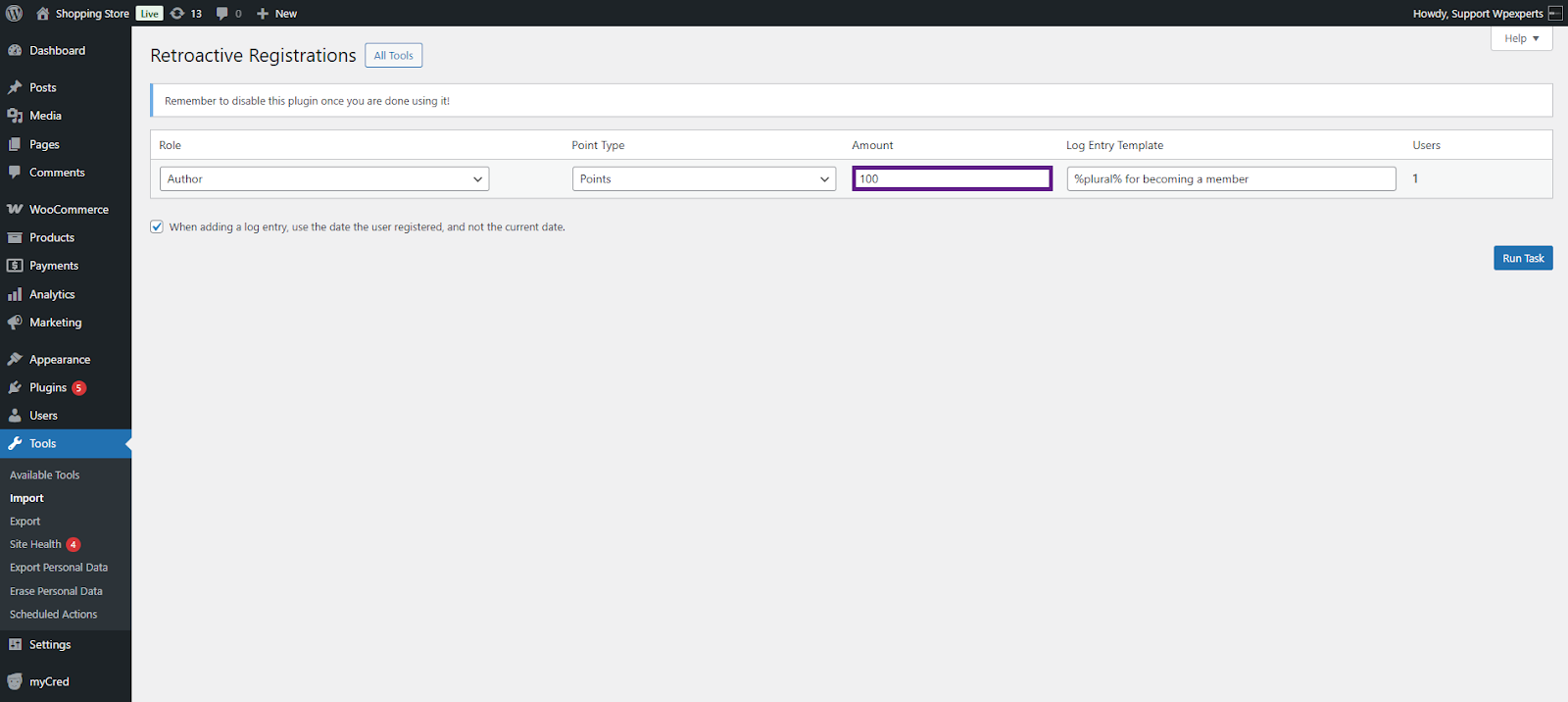Image resolution: width=1568 pixels, height=702 pixels.
Task: Open the Role dropdown showing Author
Action: click(324, 179)
